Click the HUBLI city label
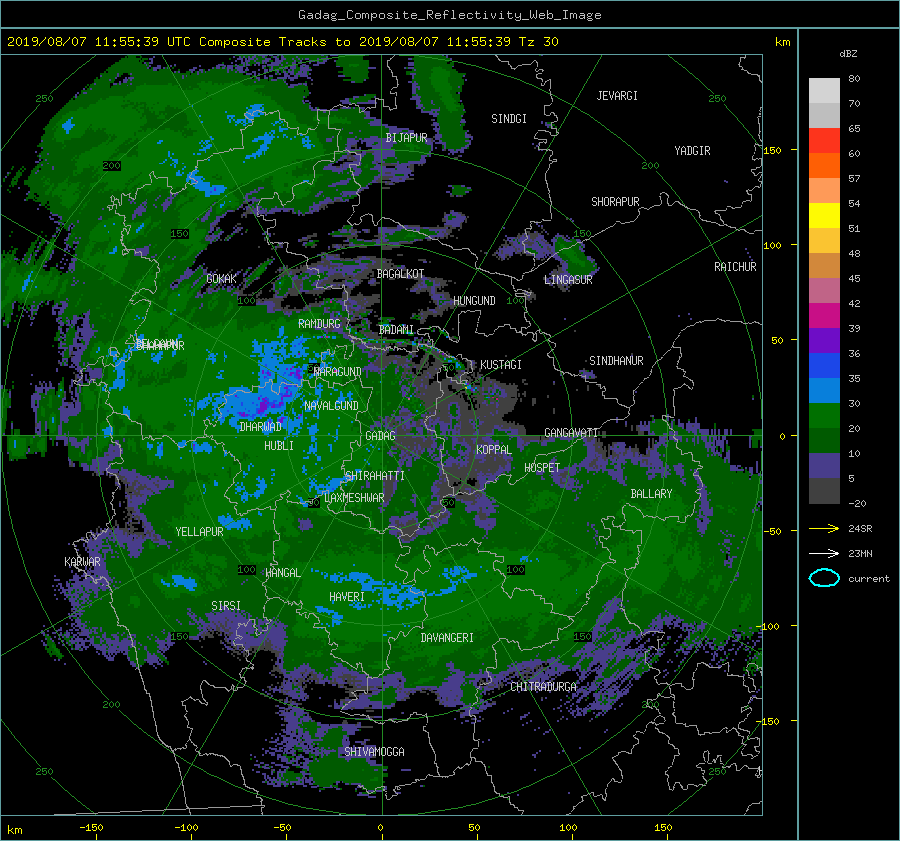 [x=278, y=446]
